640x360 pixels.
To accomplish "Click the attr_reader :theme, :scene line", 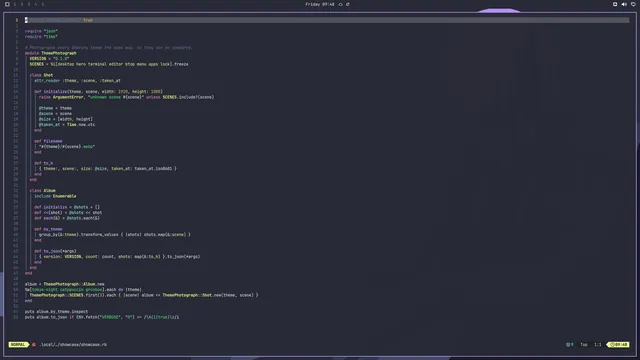I will coord(77,80).
